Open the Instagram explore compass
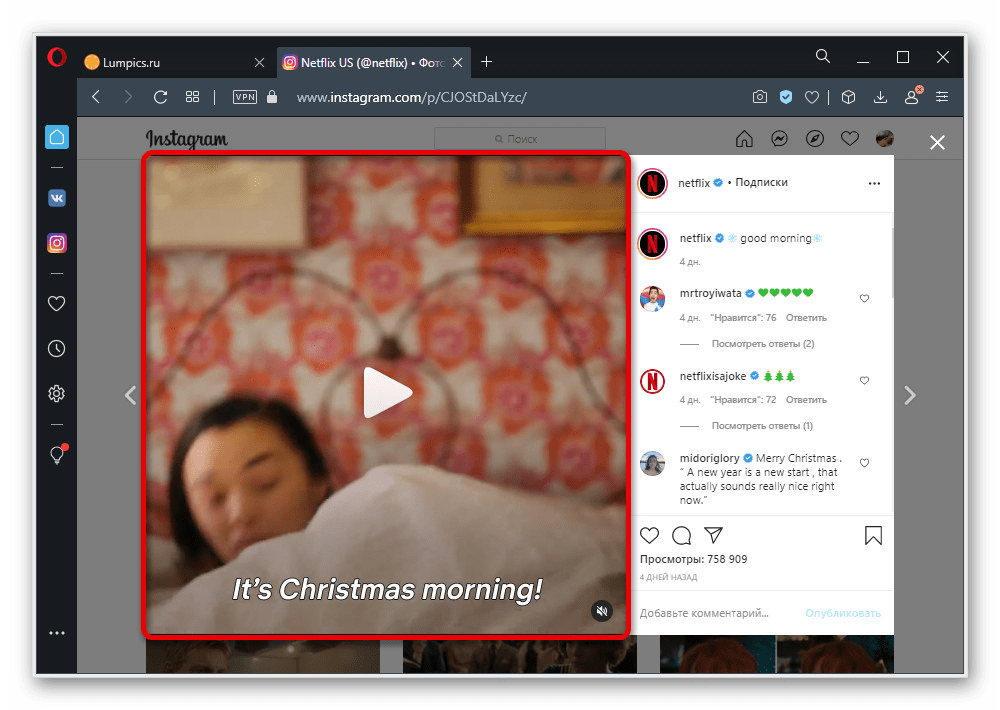Screen dimensions: 1000x710 tap(814, 138)
